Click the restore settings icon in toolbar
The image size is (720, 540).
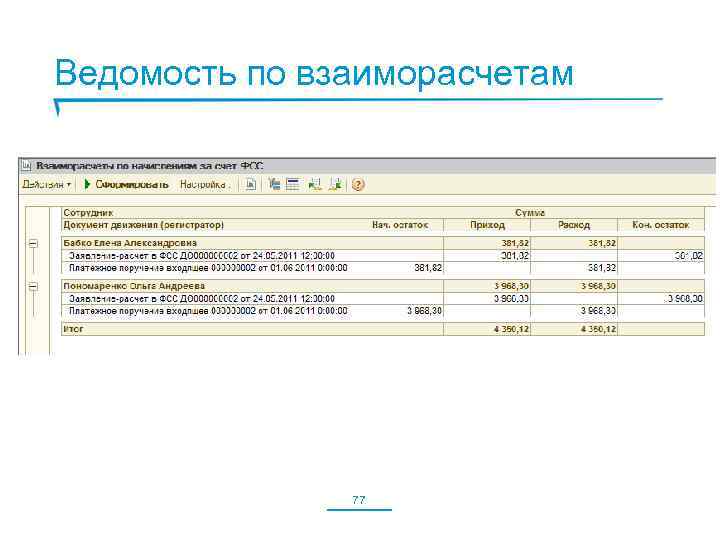click(315, 185)
